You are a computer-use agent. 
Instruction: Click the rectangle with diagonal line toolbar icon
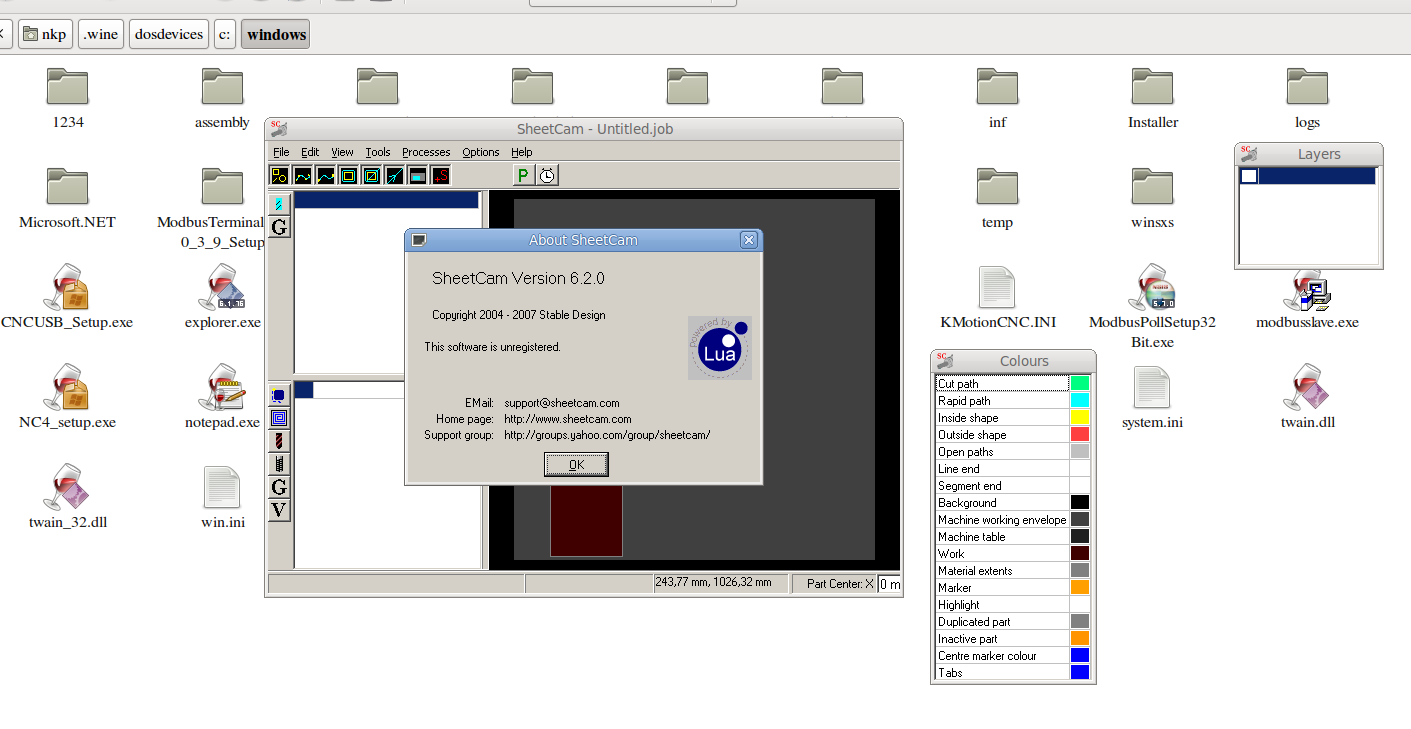pos(372,176)
